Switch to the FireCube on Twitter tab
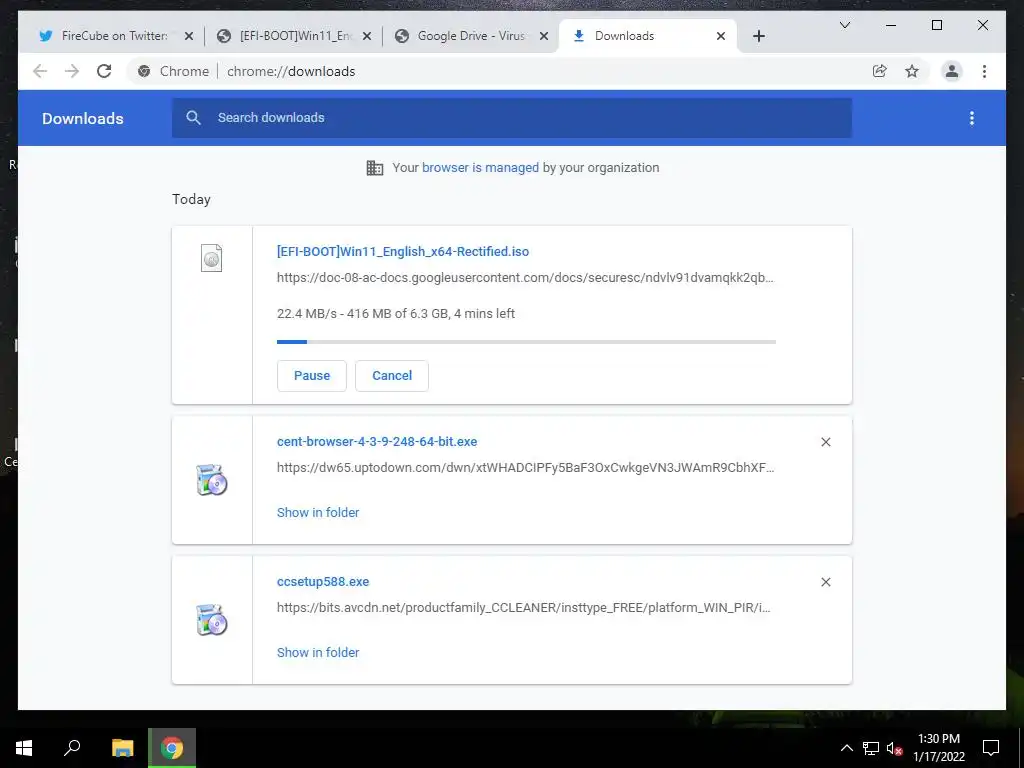 coord(114,36)
